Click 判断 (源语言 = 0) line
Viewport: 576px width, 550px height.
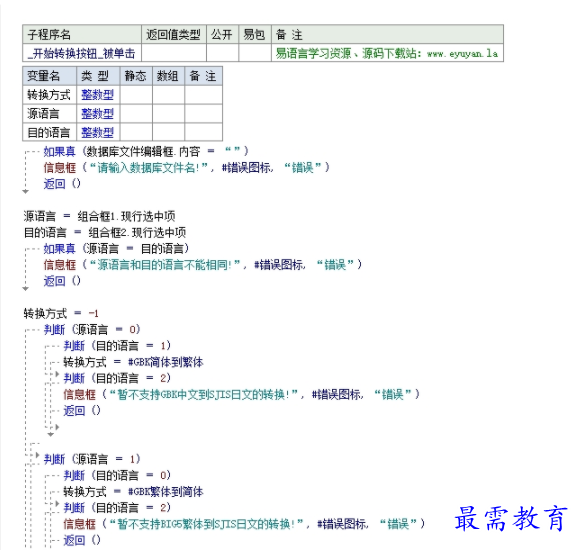[x=92, y=330]
